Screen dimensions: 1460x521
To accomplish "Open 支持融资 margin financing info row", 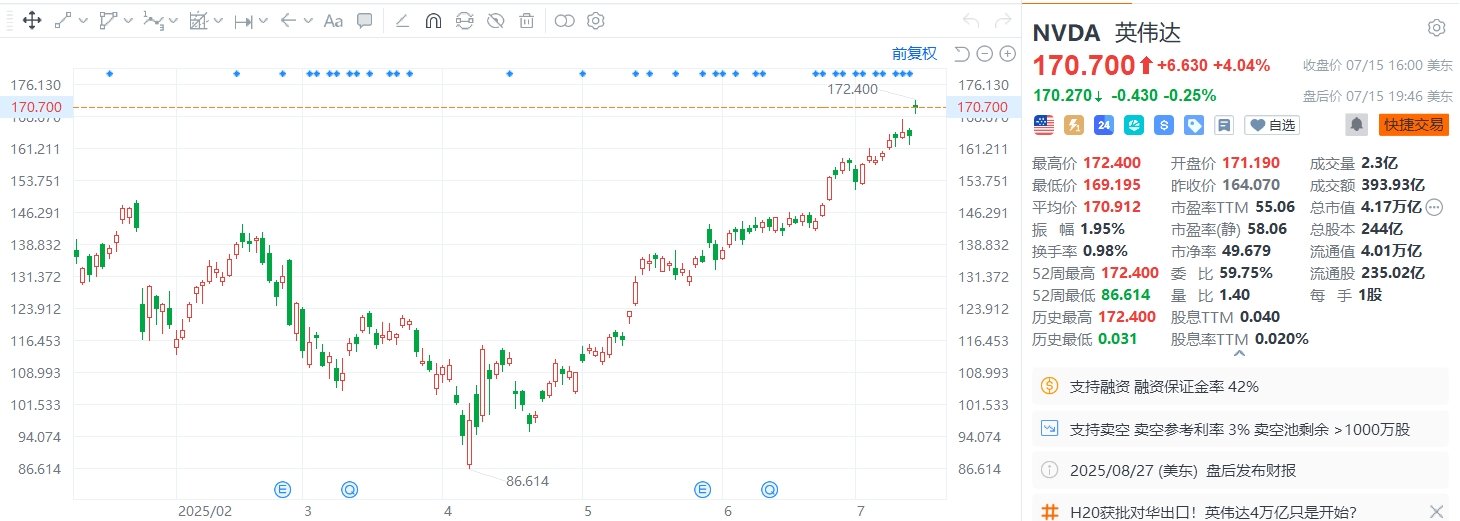I will pos(1240,386).
